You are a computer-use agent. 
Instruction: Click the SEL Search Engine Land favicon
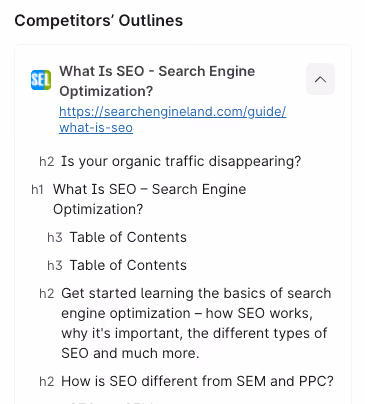41,80
